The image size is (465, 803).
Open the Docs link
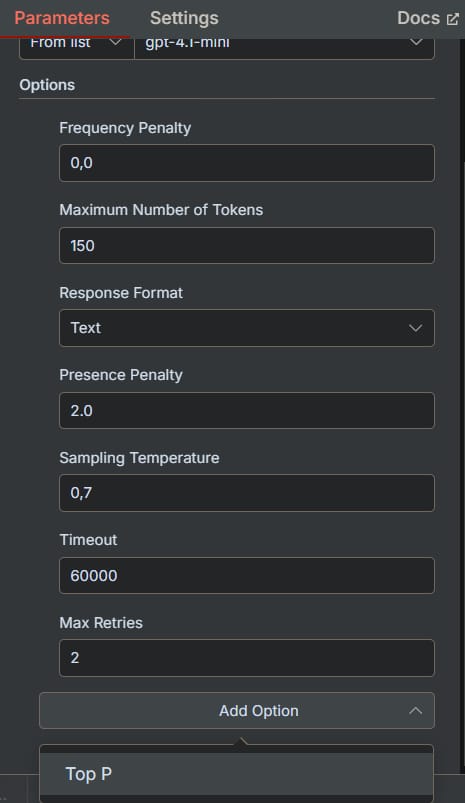pos(427,18)
